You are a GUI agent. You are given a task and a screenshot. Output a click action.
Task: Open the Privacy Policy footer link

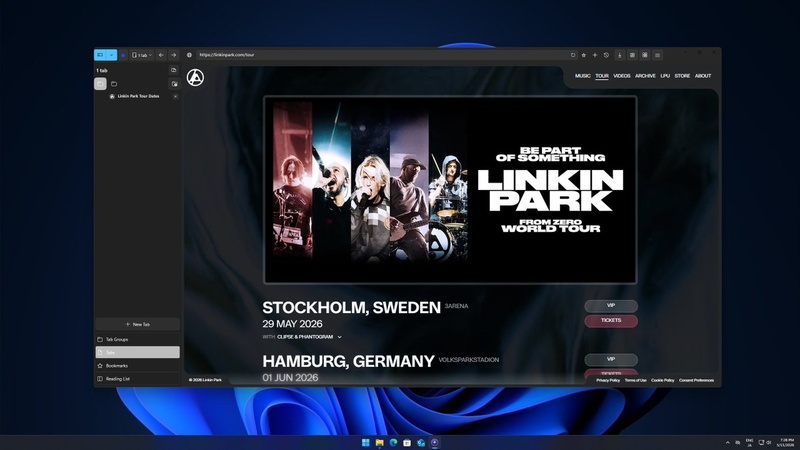coord(608,380)
